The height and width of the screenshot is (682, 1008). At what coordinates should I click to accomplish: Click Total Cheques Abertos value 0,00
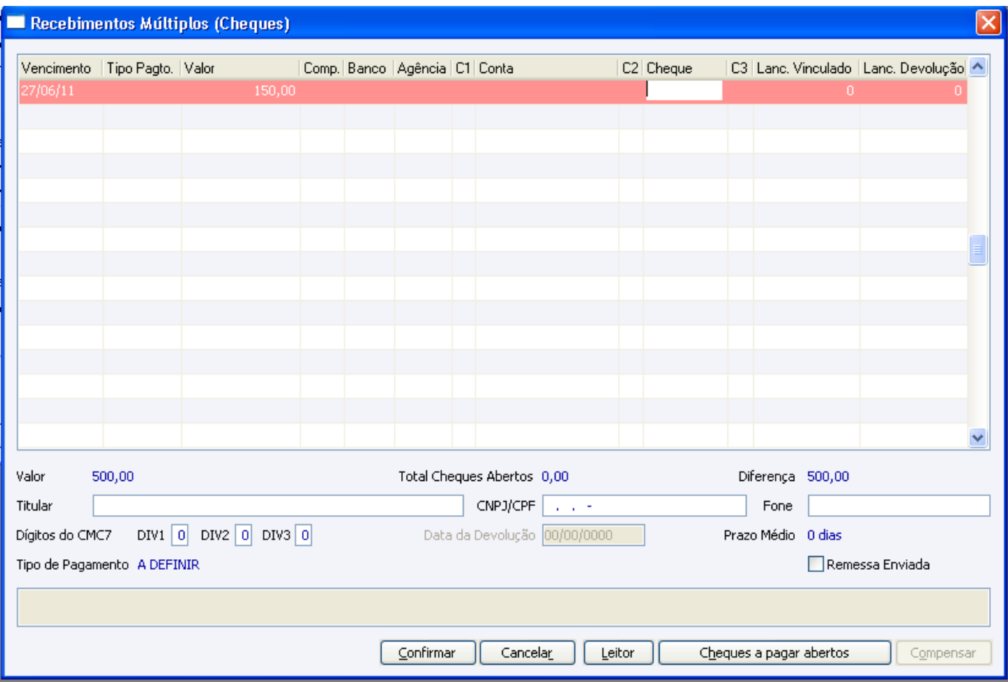(555, 476)
